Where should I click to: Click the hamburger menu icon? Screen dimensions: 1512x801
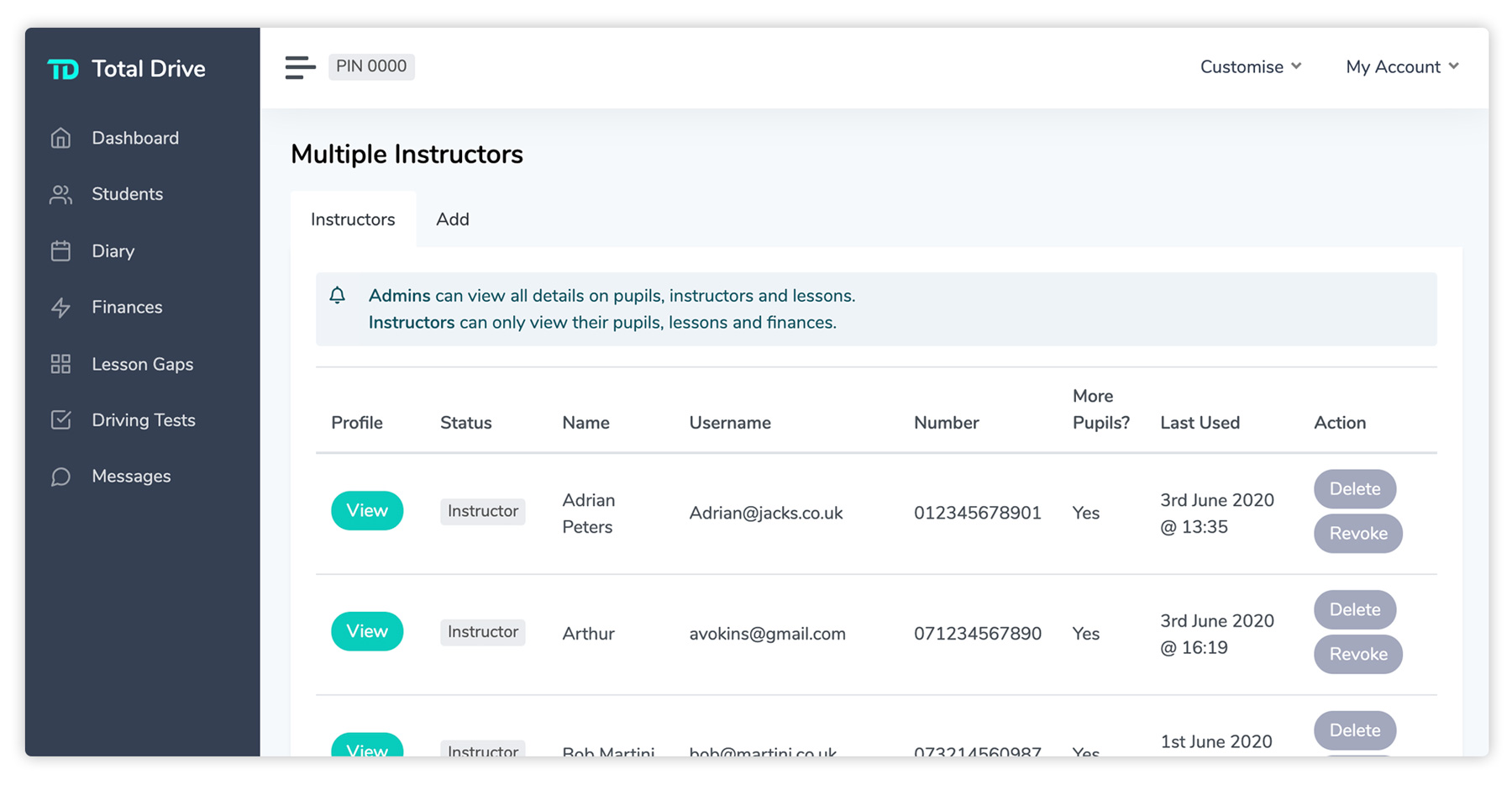pos(300,67)
